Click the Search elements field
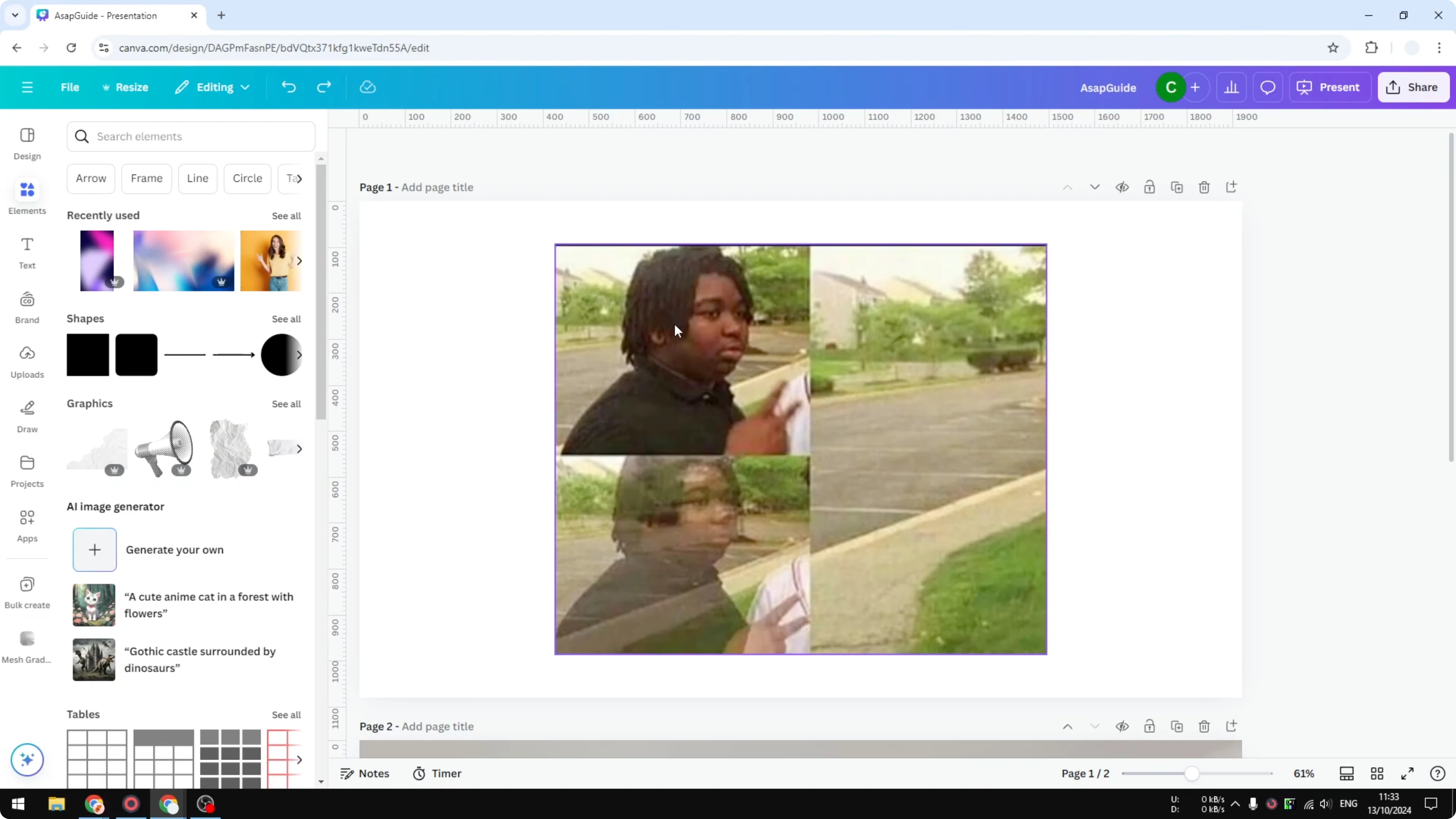1456x819 pixels. (x=191, y=136)
